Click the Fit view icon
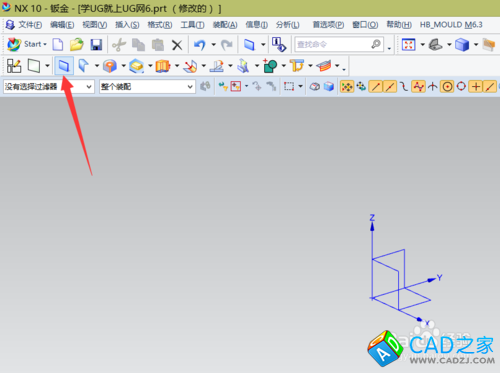500x373 pixels. pos(408,44)
